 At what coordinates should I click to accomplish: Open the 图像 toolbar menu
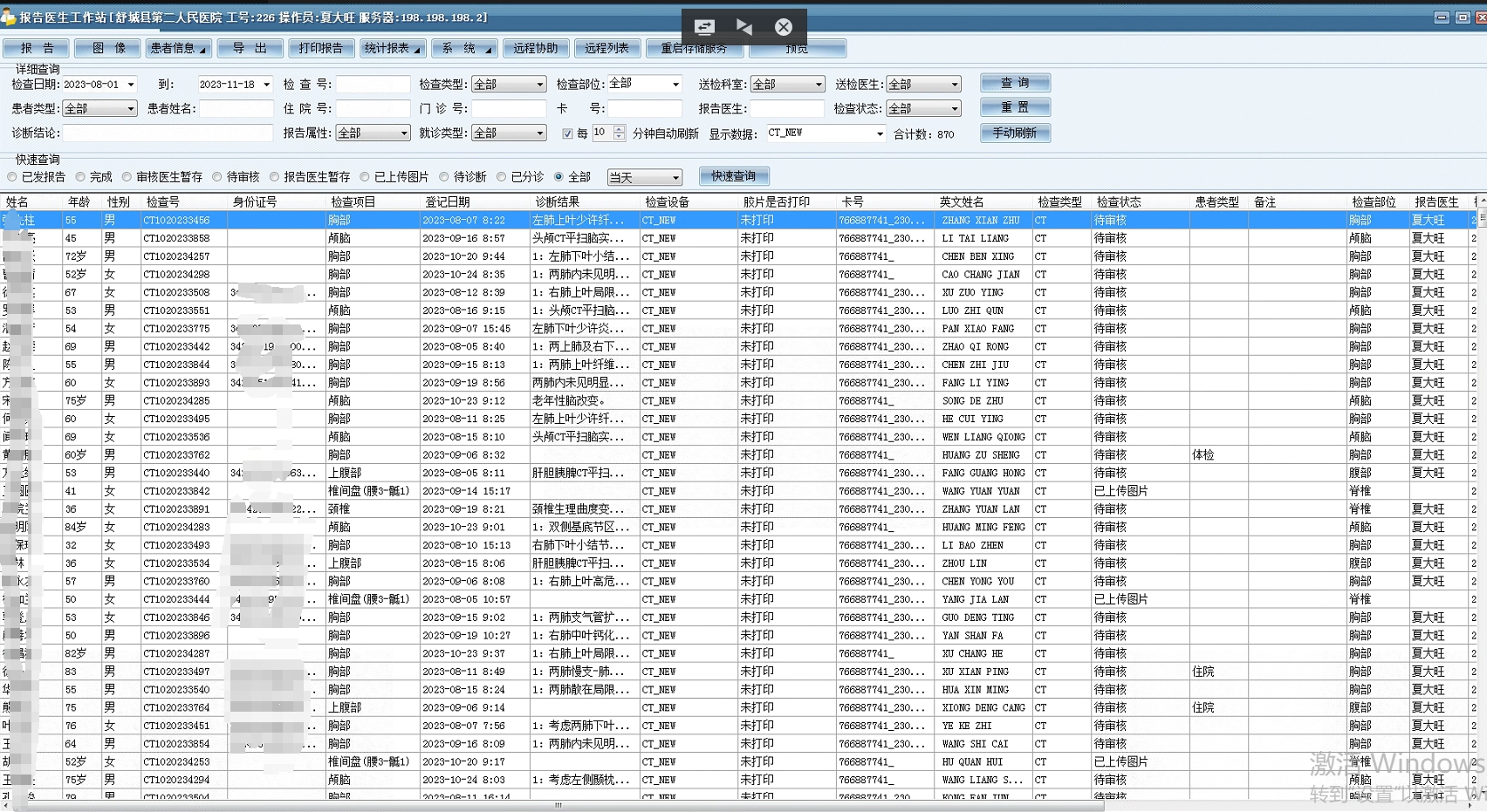pos(108,49)
